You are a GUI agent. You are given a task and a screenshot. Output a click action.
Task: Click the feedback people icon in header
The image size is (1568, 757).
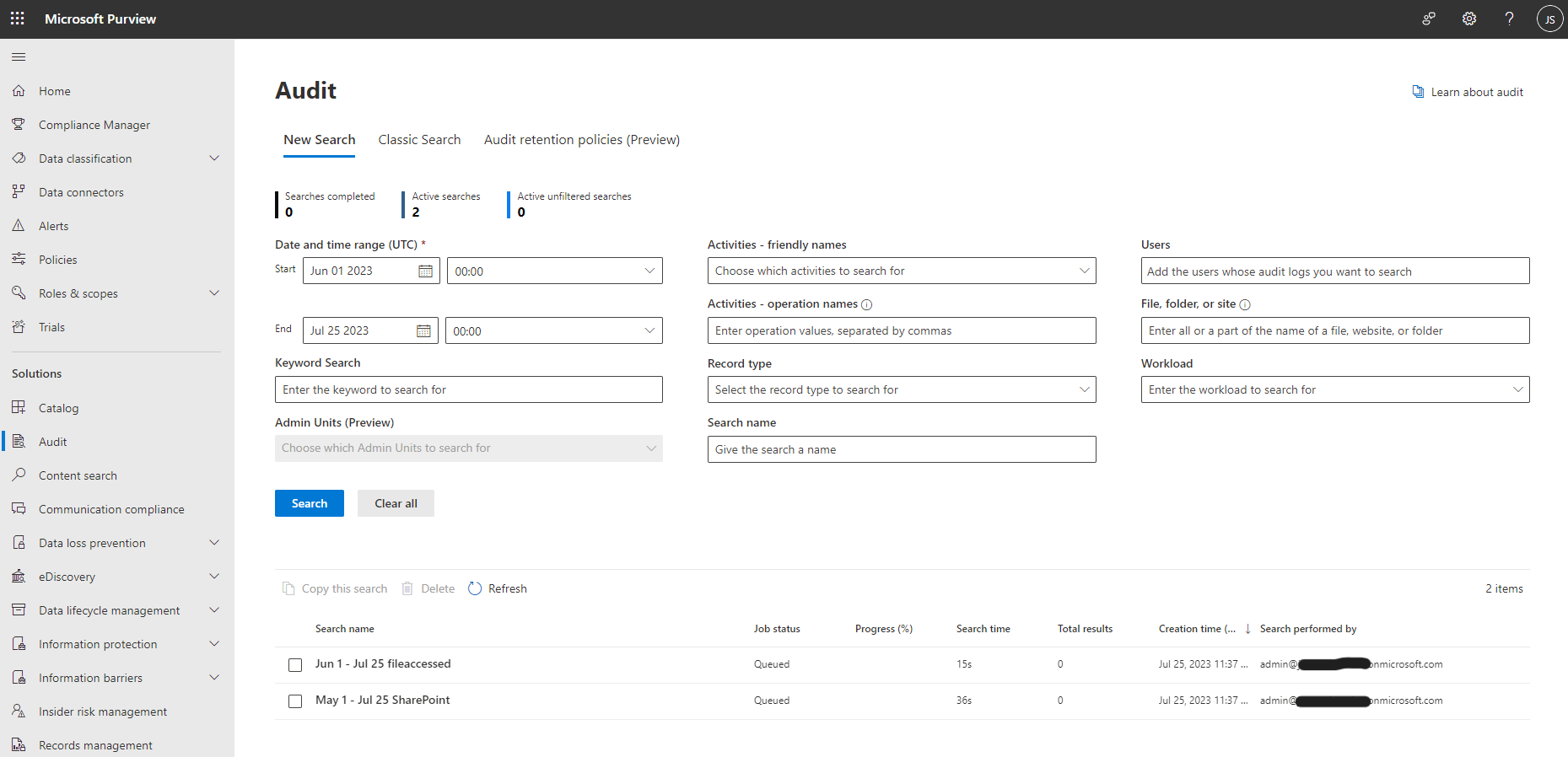(x=1429, y=19)
